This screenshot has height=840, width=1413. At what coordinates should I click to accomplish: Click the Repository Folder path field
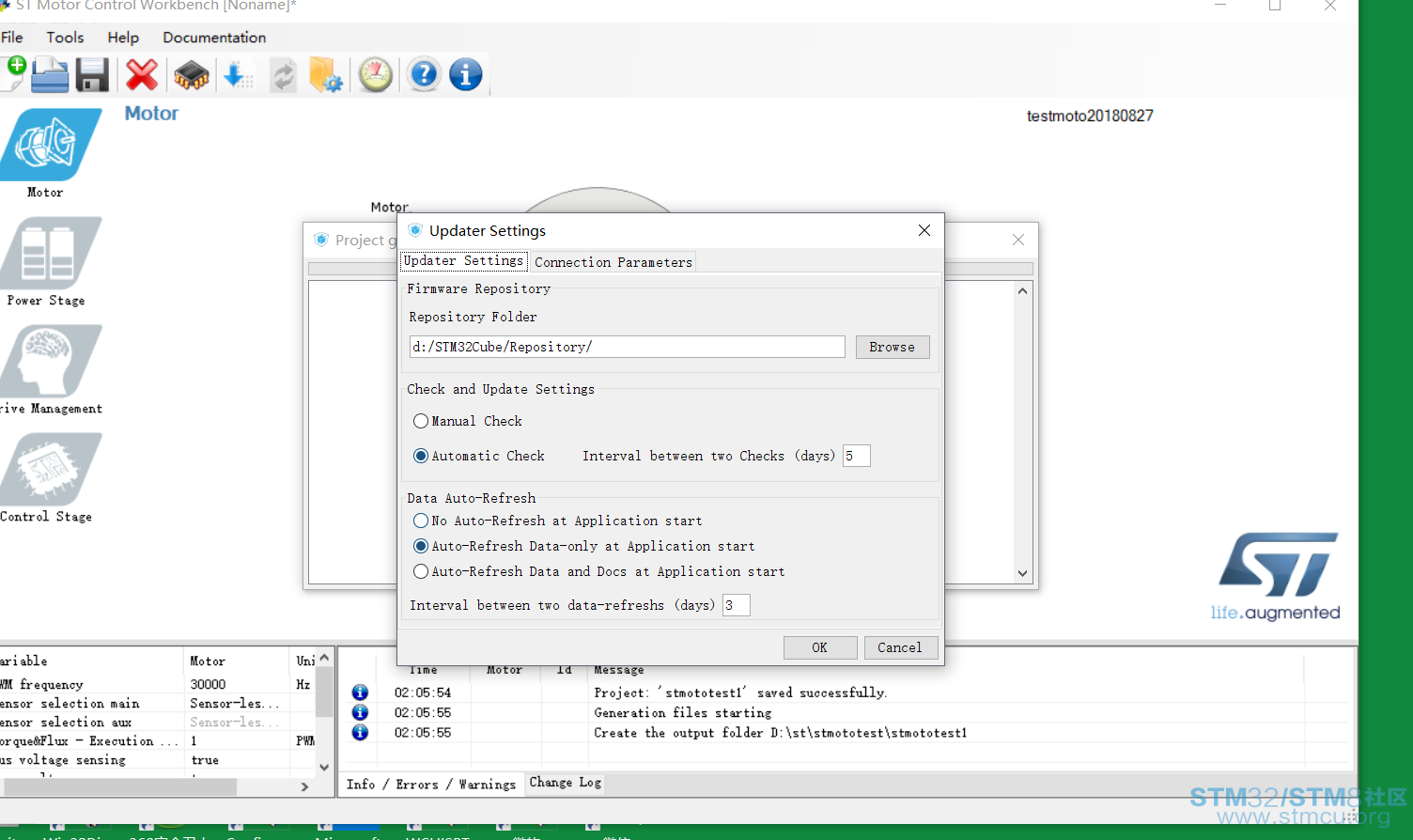click(628, 347)
